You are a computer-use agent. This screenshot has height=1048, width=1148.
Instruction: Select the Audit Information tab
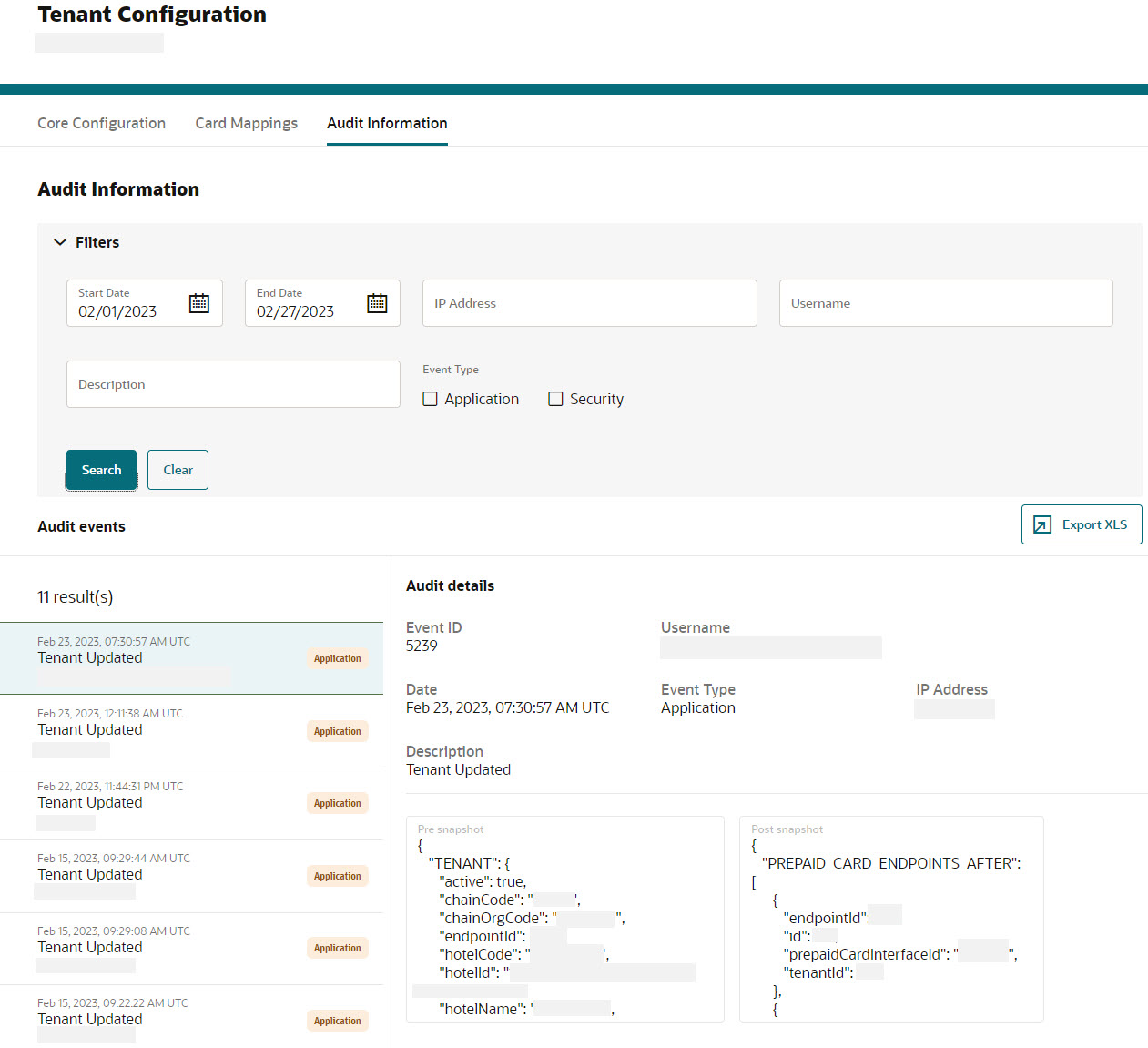(386, 123)
